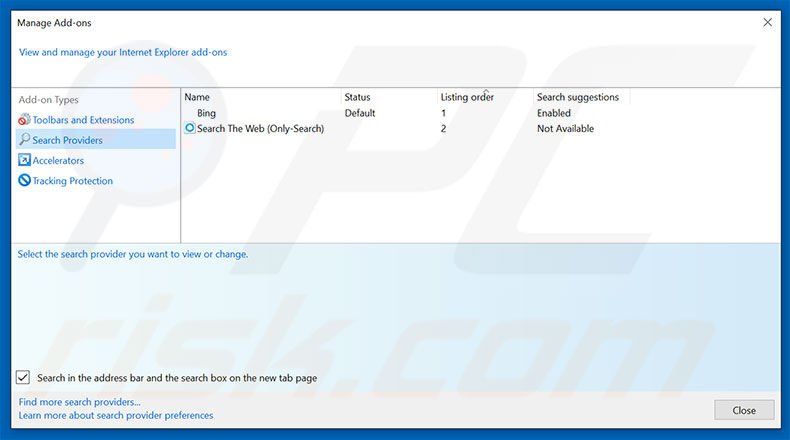
Task: Sort by Search suggestions column header
Action: 577,97
